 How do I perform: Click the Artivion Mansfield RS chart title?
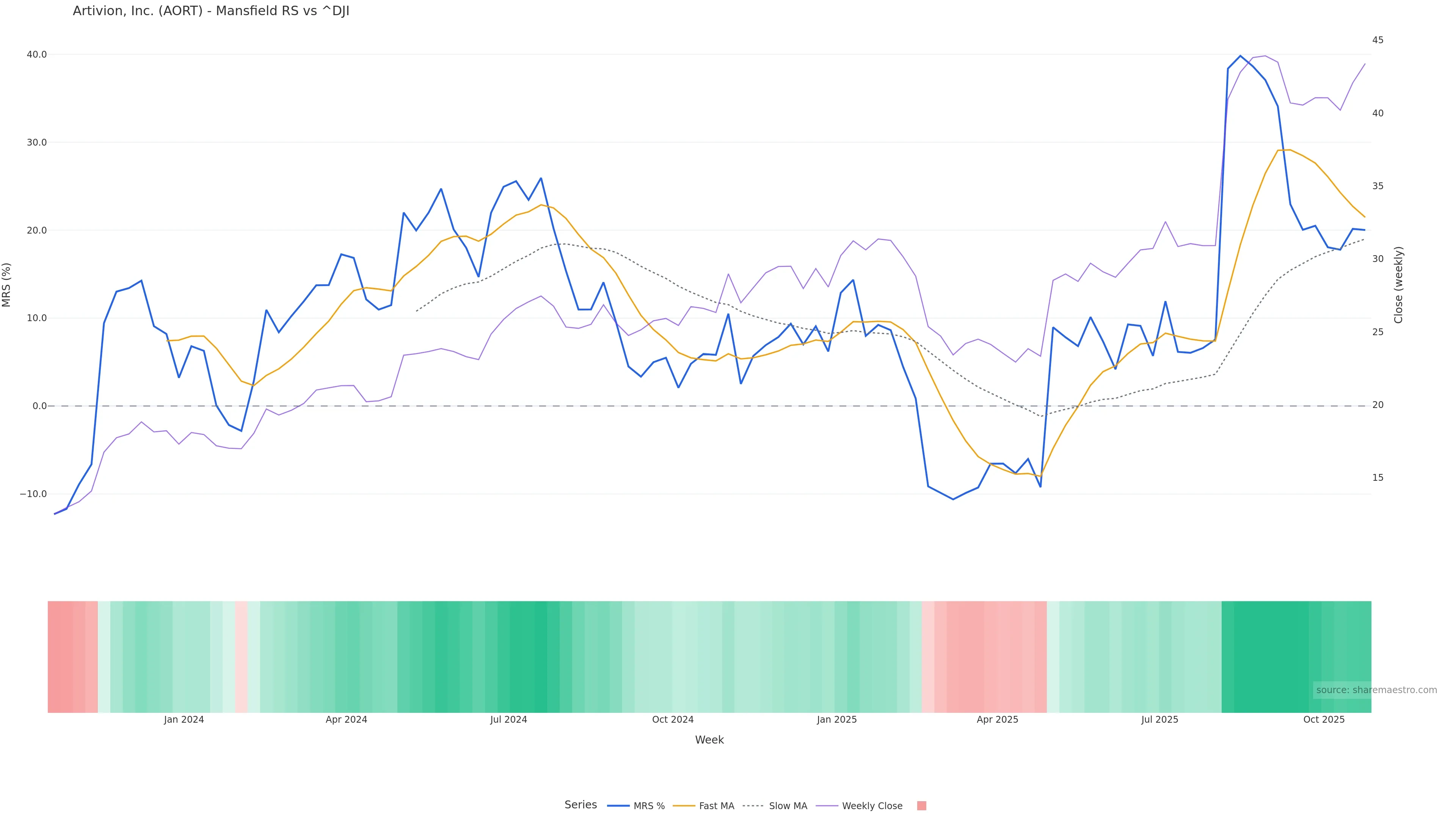(211, 11)
